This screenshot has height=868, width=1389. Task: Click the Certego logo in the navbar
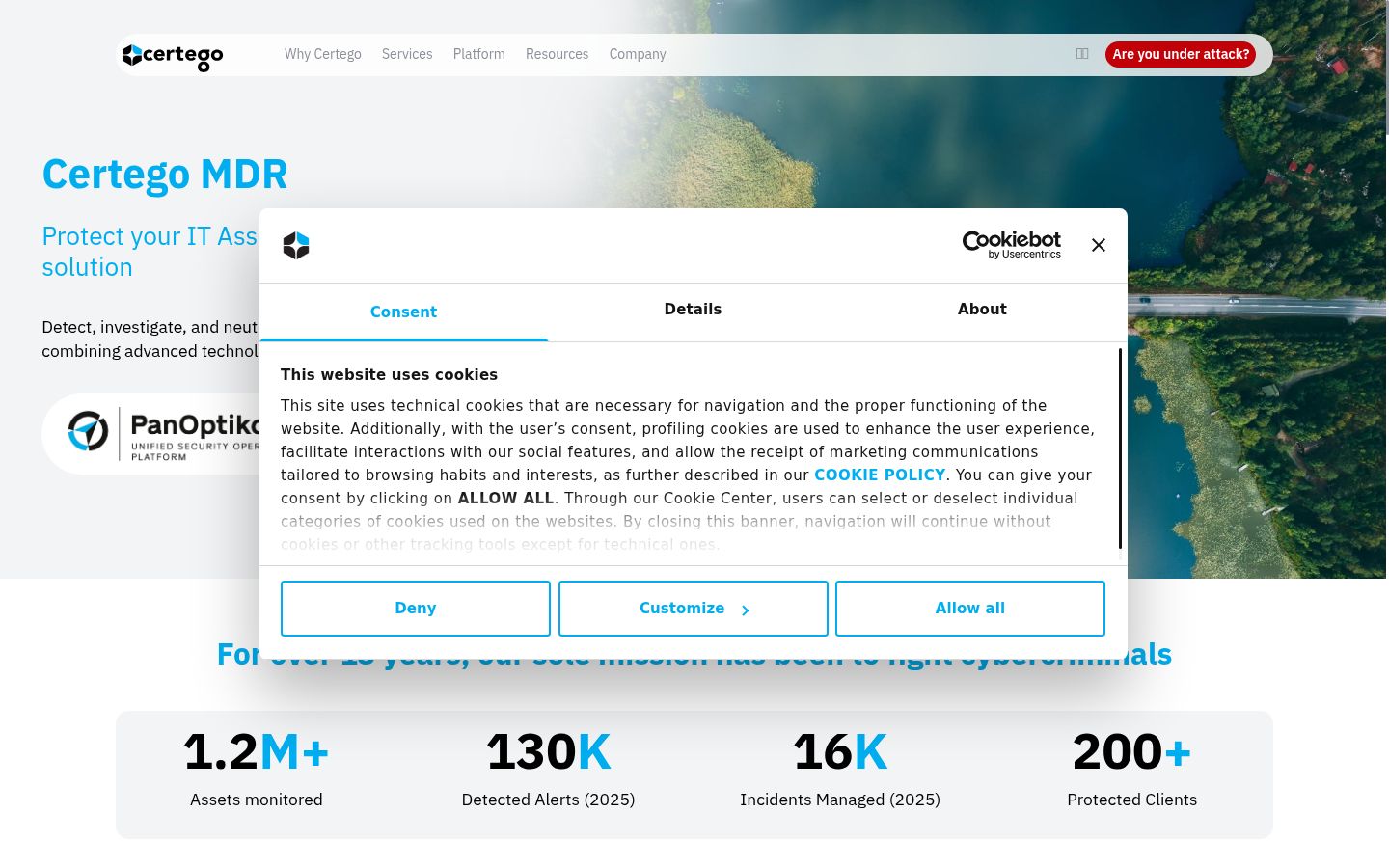[173, 56]
